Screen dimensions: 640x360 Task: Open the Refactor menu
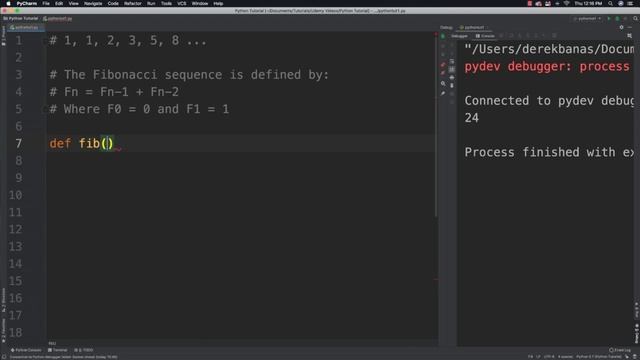(133, 3)
